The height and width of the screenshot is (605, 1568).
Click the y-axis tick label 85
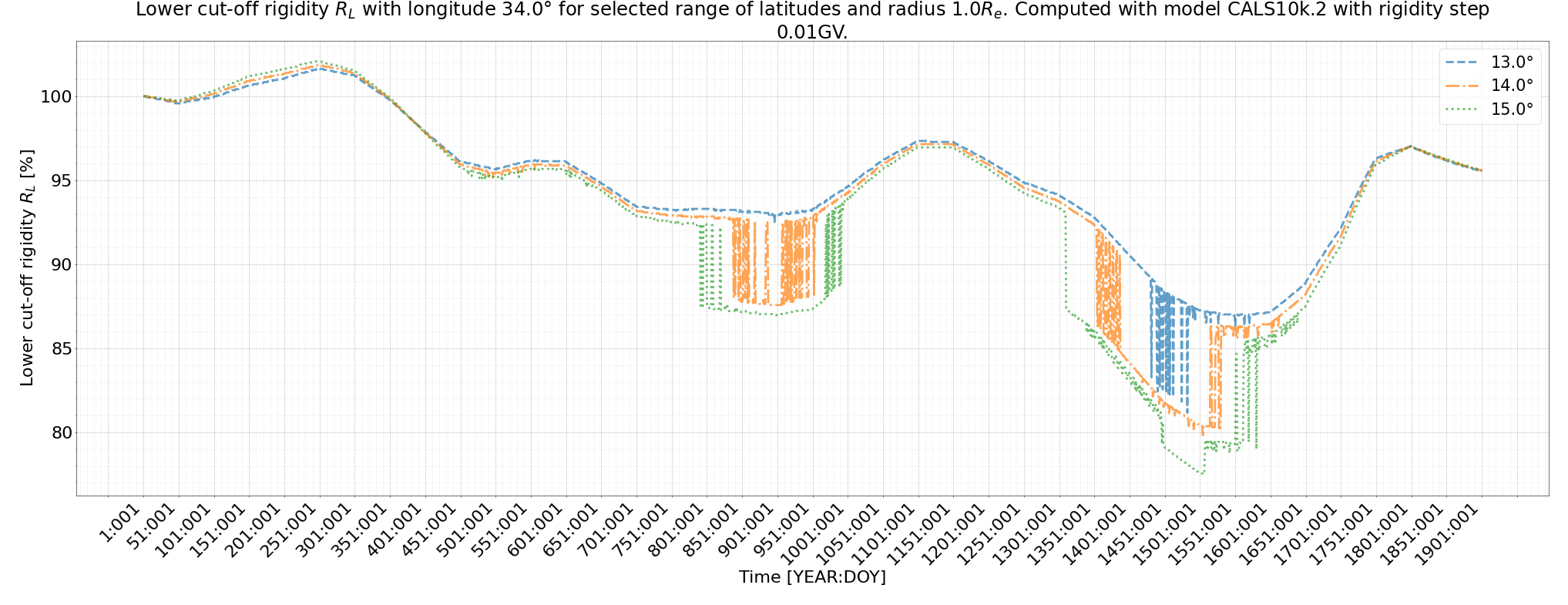point(60,349)
